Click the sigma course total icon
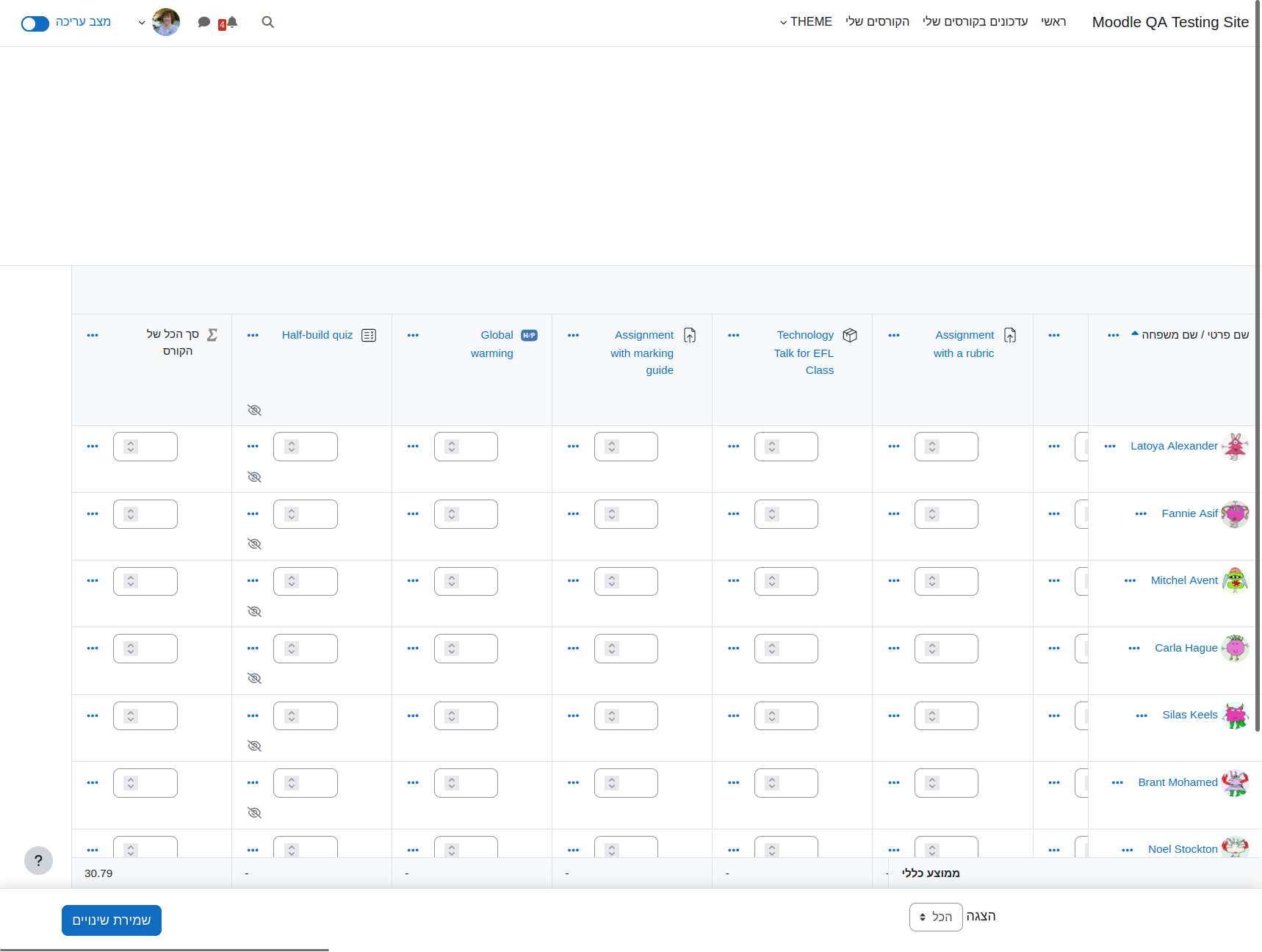 click(x=212, y=335)
